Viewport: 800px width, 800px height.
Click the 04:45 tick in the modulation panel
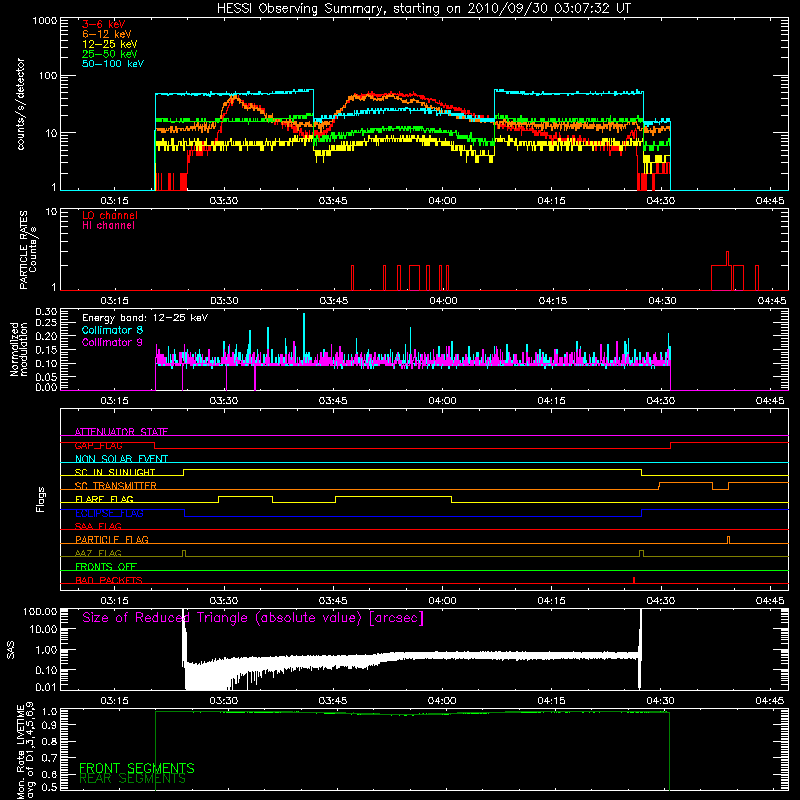pyautogui.click(x=770, y=401)
